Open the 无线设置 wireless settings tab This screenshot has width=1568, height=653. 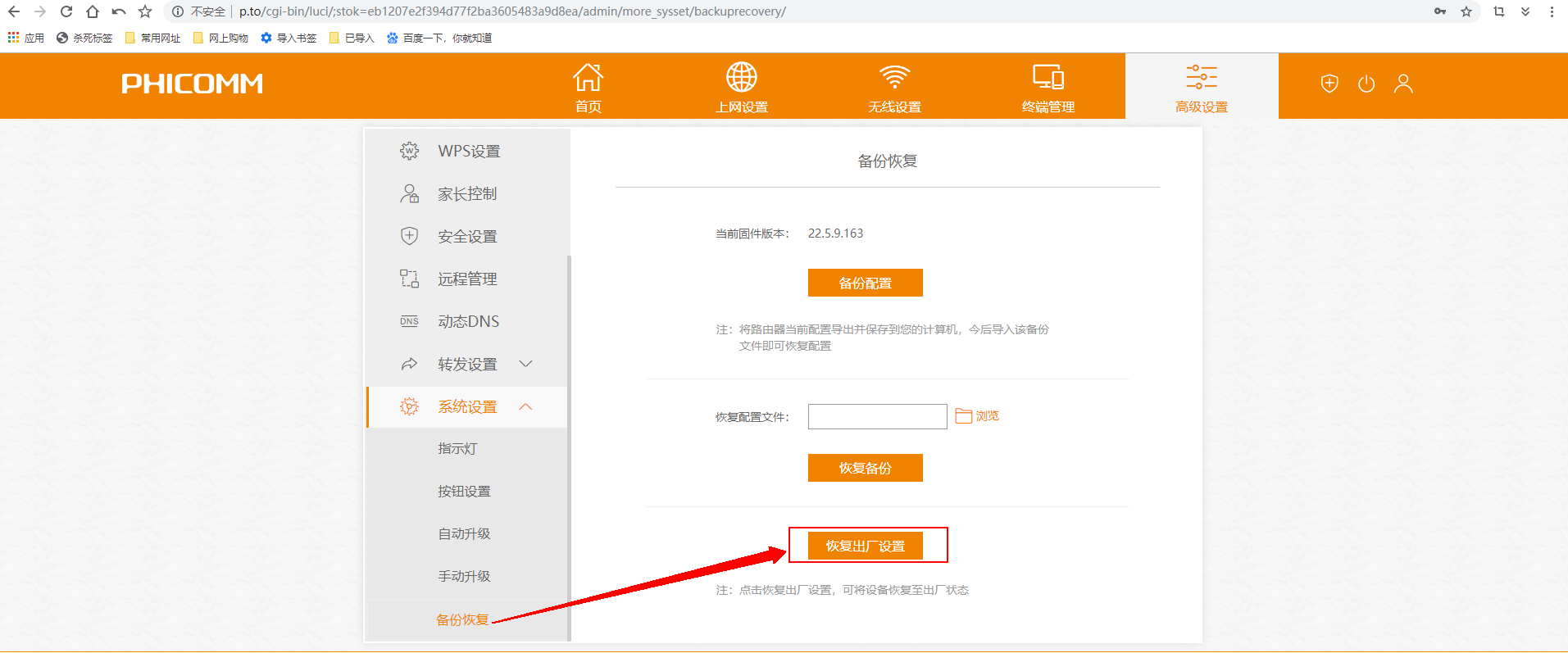pos(894,88)
